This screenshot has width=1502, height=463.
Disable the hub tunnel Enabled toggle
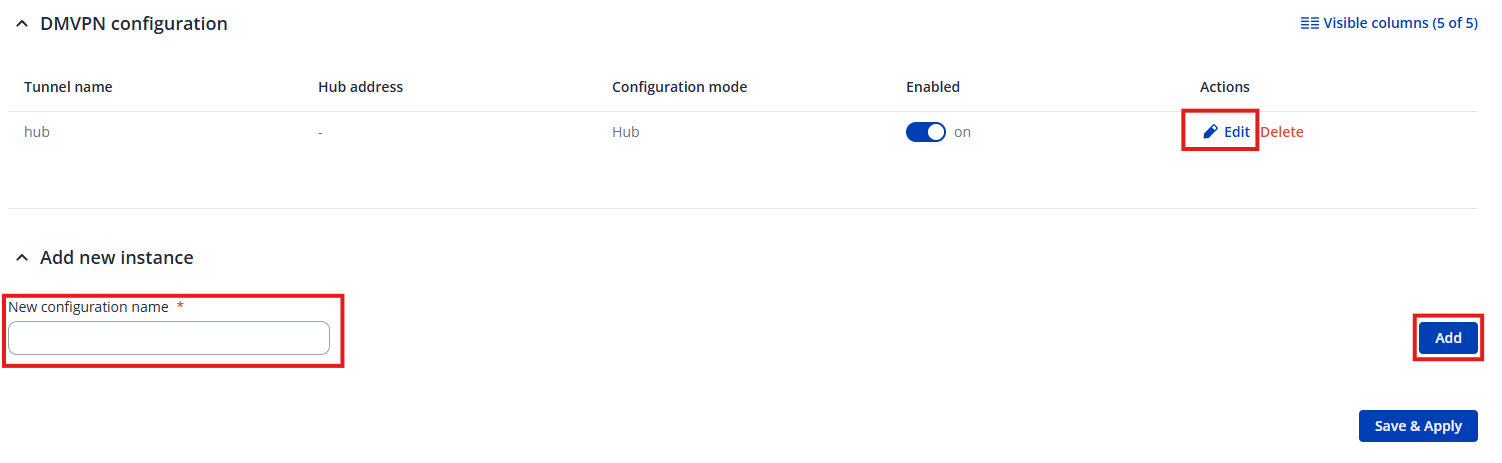925,132
